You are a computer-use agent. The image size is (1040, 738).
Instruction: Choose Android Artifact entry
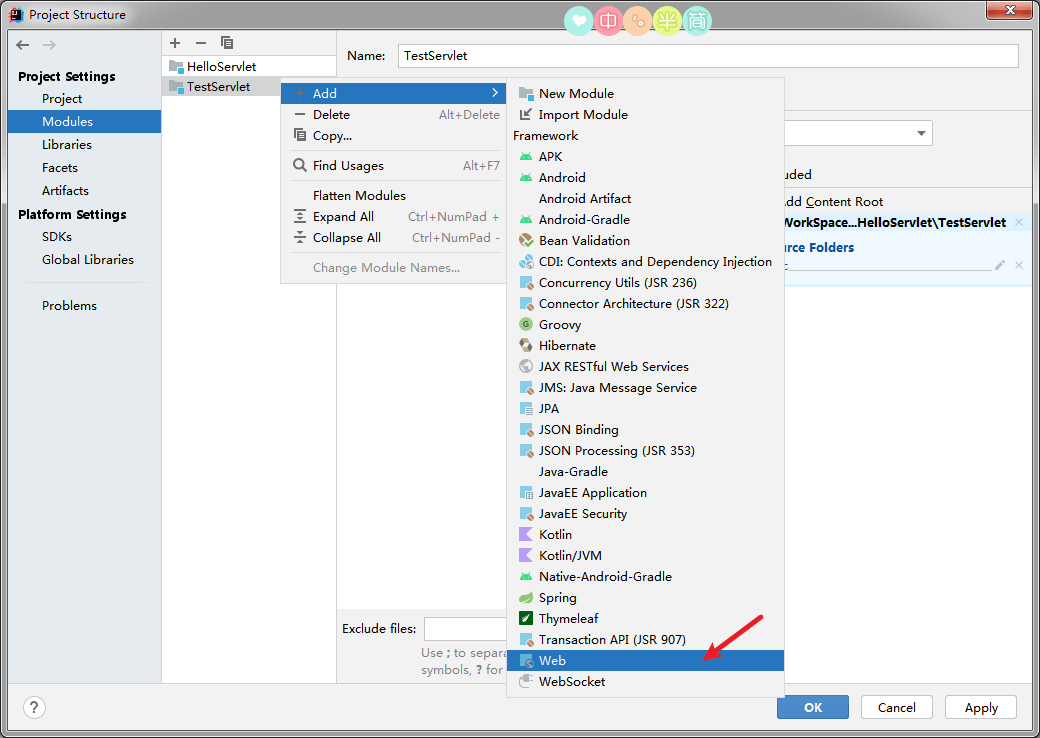[645, 199]
